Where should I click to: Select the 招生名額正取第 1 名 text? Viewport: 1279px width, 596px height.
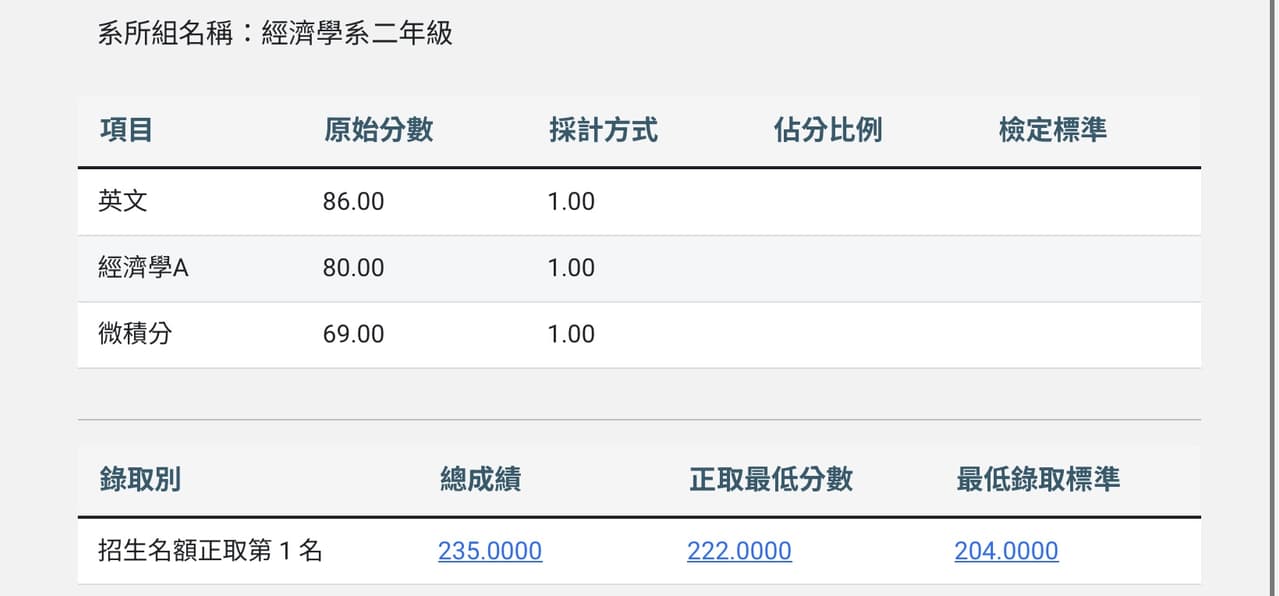click(210, 551)
